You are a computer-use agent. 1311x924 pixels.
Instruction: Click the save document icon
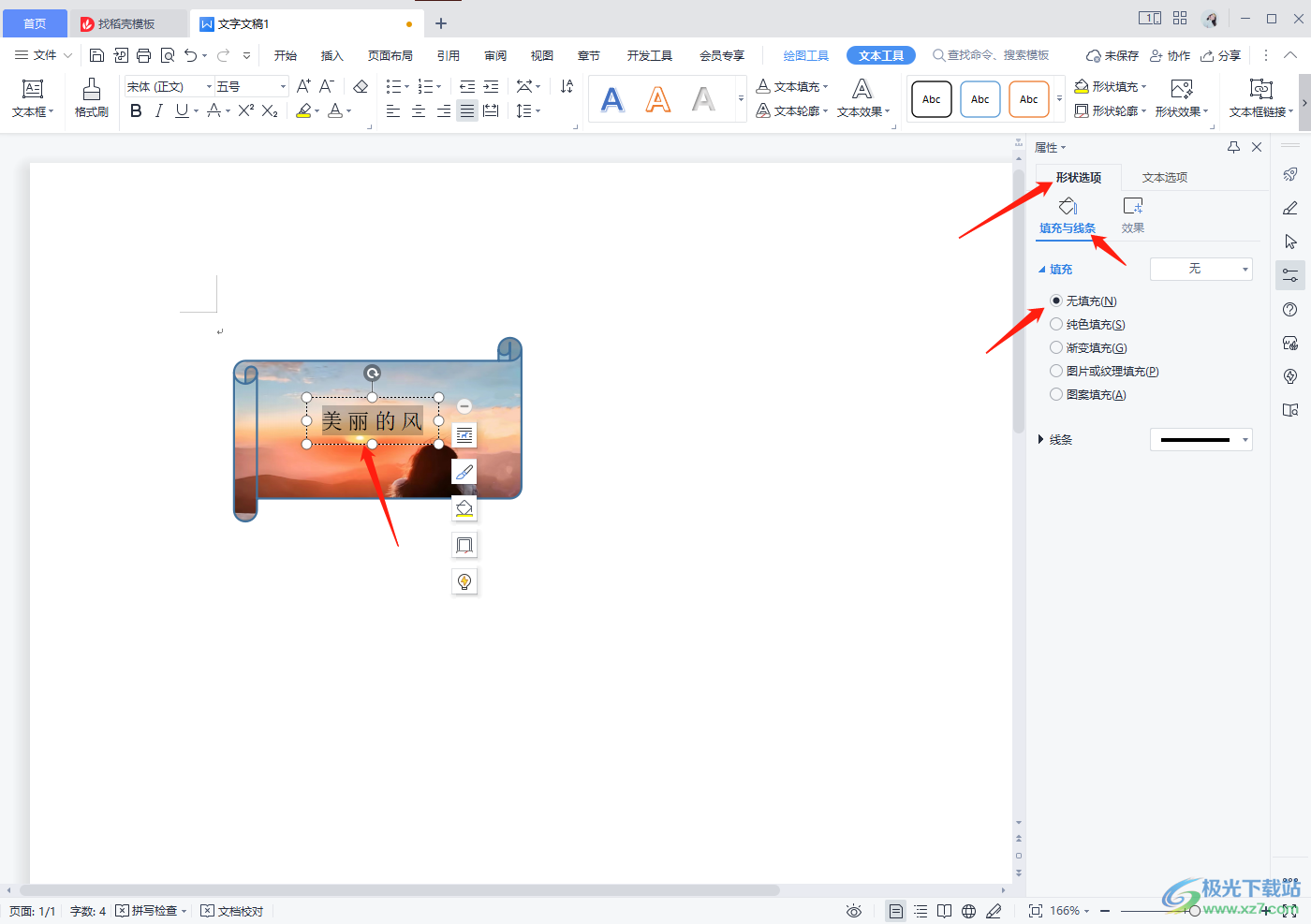coord(96,55)
